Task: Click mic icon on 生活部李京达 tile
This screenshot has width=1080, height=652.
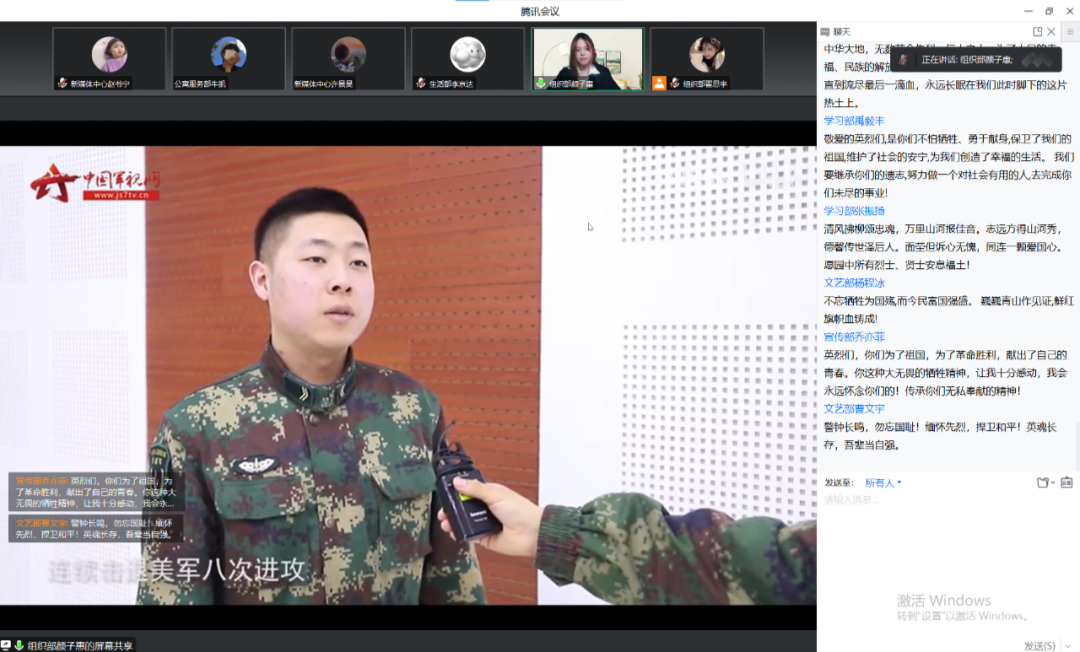Action: [x=421, y=84]
